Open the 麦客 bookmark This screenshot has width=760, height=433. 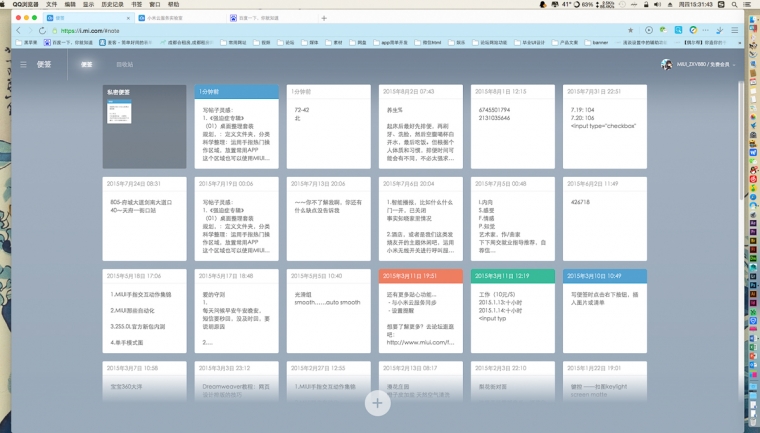tap(126, 42)
